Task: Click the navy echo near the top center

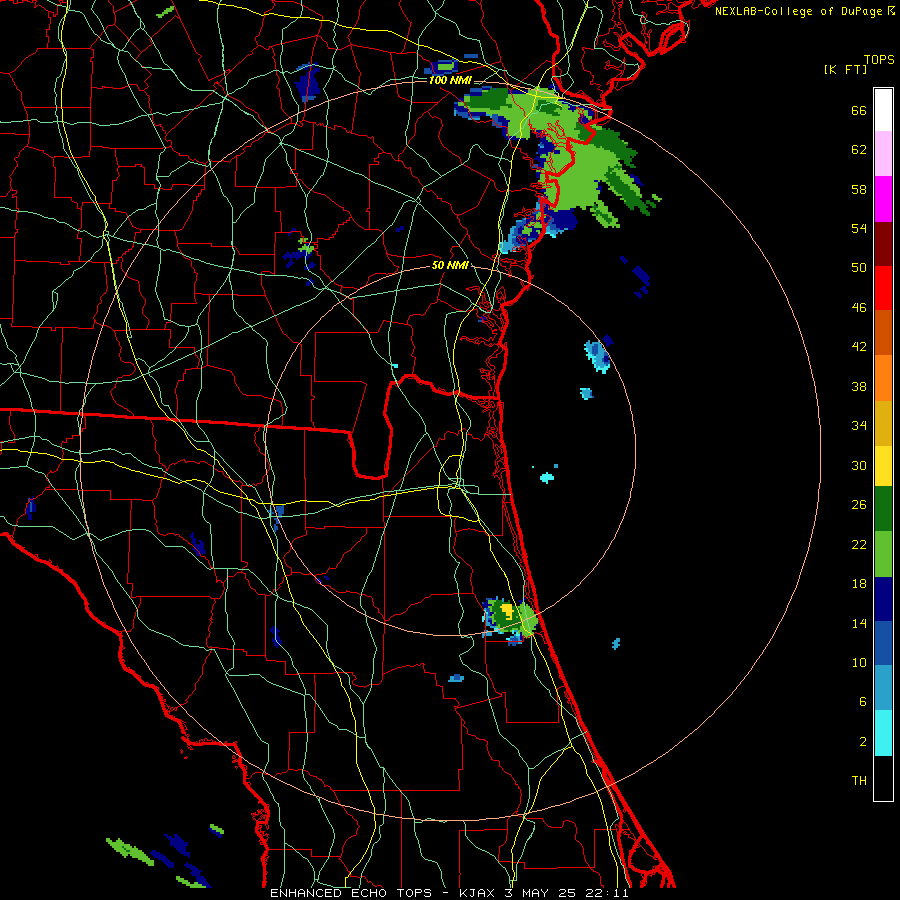Action: coord(307,82)
